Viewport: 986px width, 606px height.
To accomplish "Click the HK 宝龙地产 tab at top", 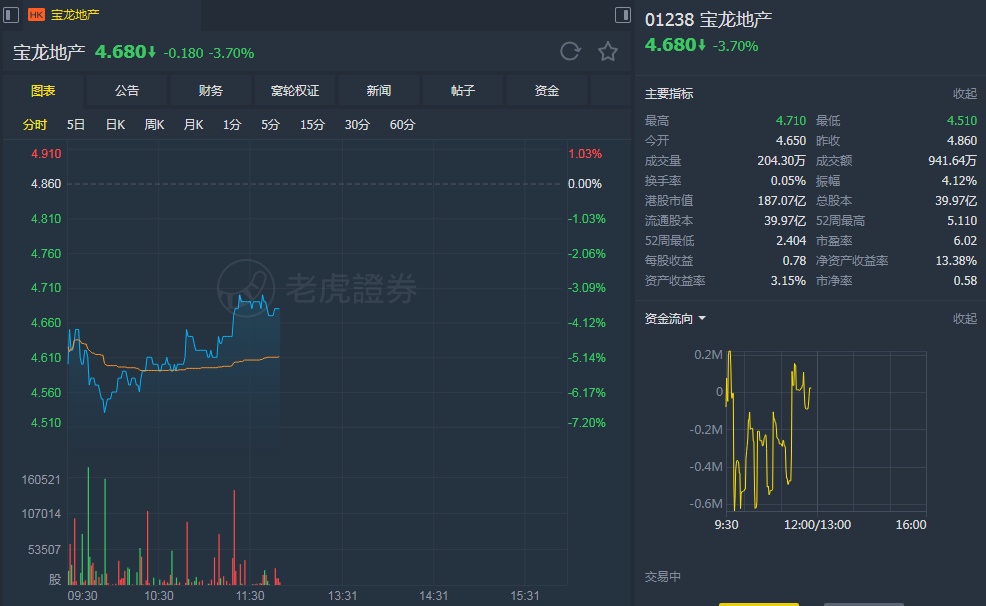I will pyautogui.click(x=64, y=15).
